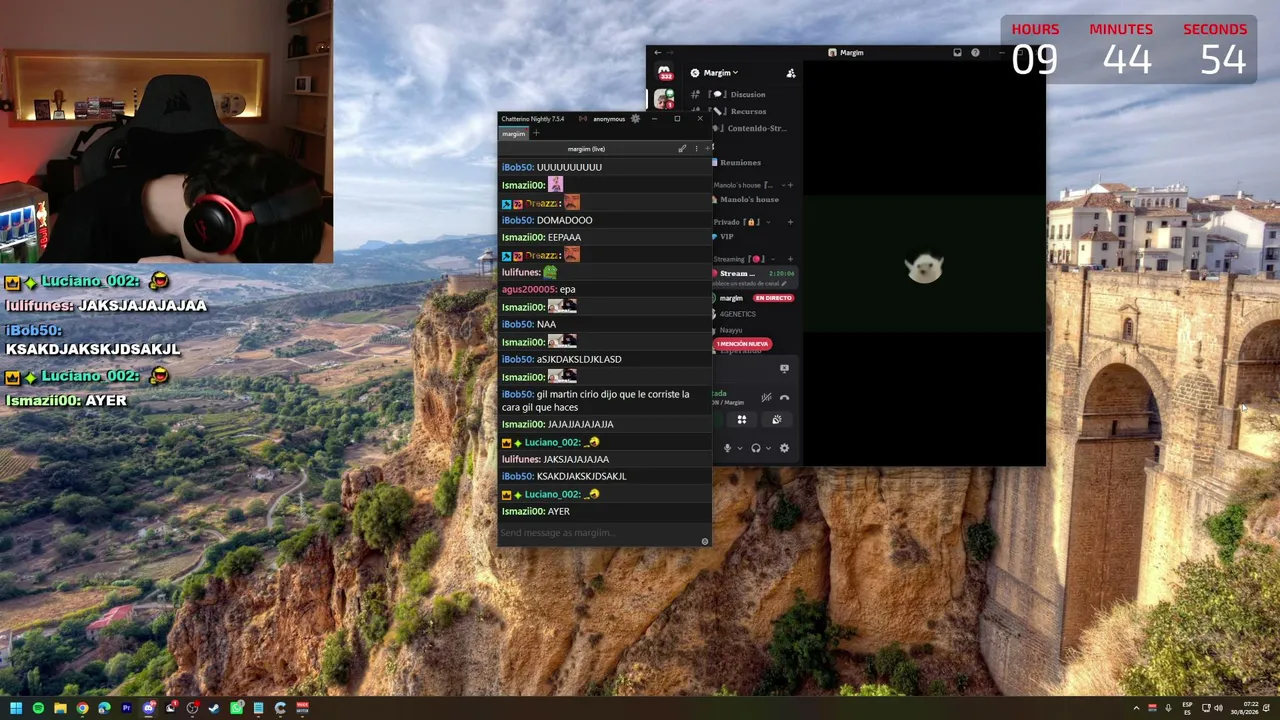This screenshot has height=720, width=1280.
Task: Show hidden system tray icons
Action: click(1136, 708)
